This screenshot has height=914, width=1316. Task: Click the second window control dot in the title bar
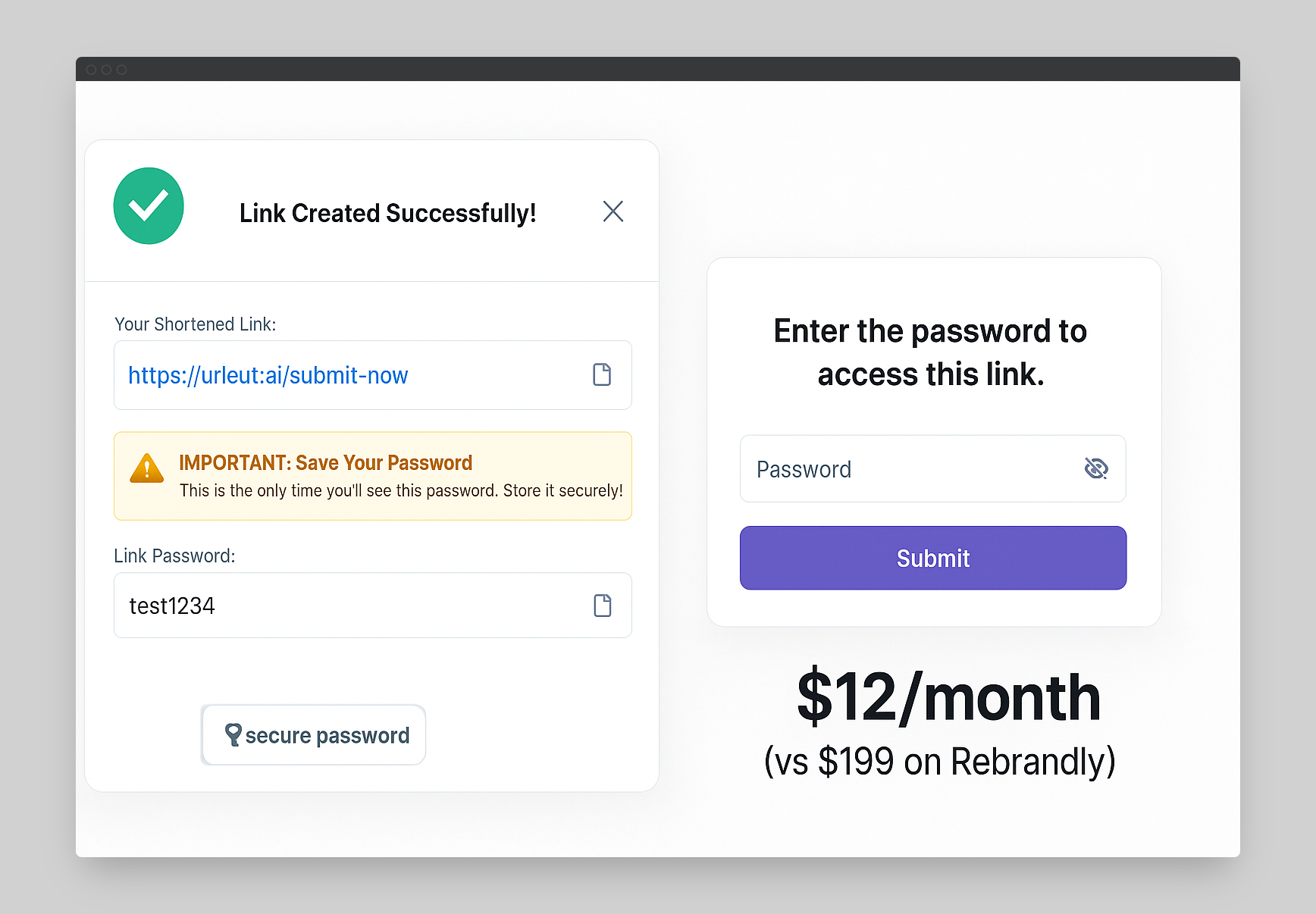(x=106, y=70)
